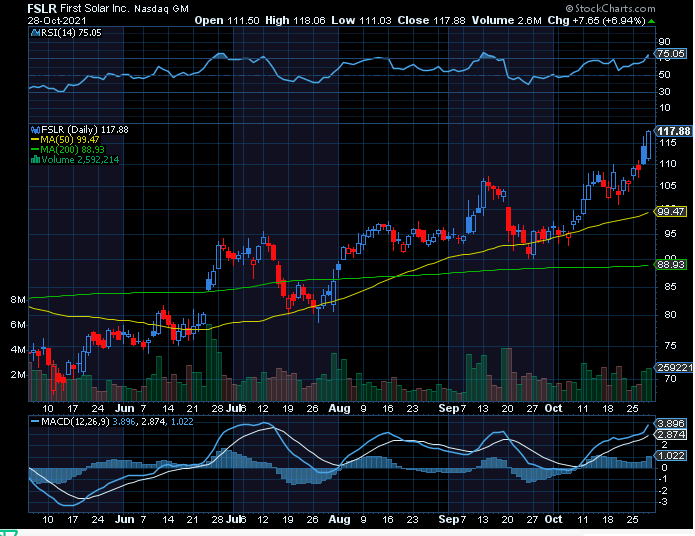Click the volume bars icon in legend
This screenshot has width=695, height=536.
35,160
